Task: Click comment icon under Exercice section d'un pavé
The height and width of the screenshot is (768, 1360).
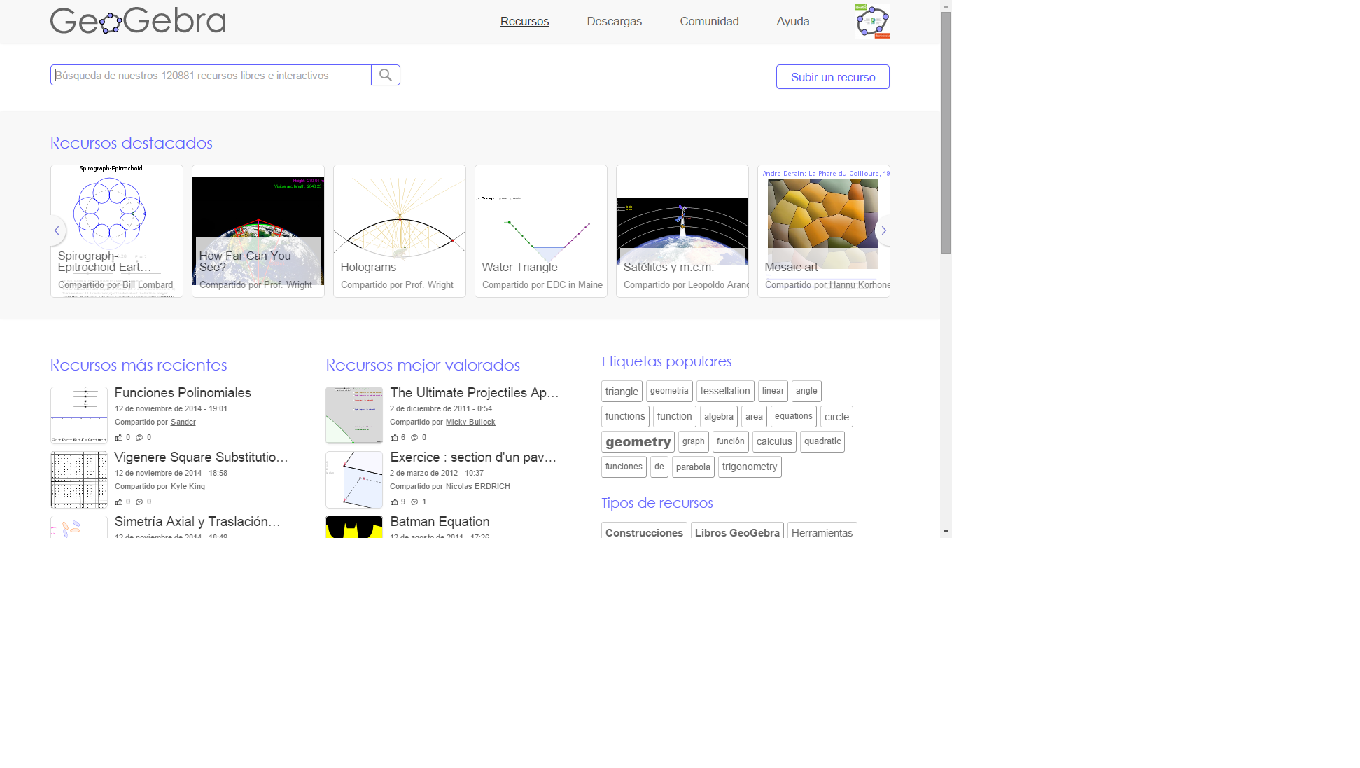Action: 415,501
